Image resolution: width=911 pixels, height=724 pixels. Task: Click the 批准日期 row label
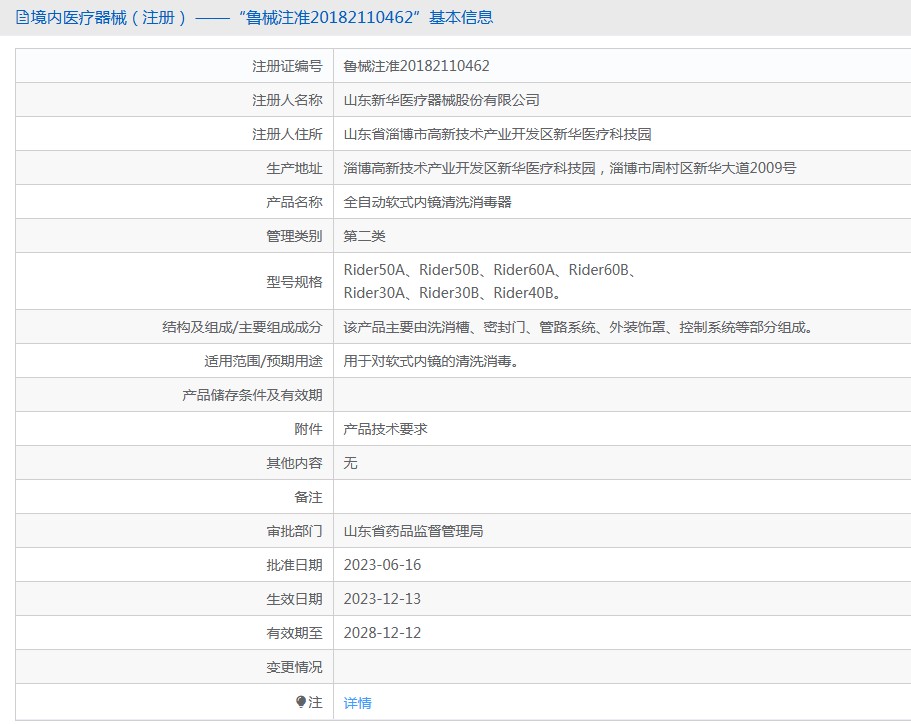(294, 565)
